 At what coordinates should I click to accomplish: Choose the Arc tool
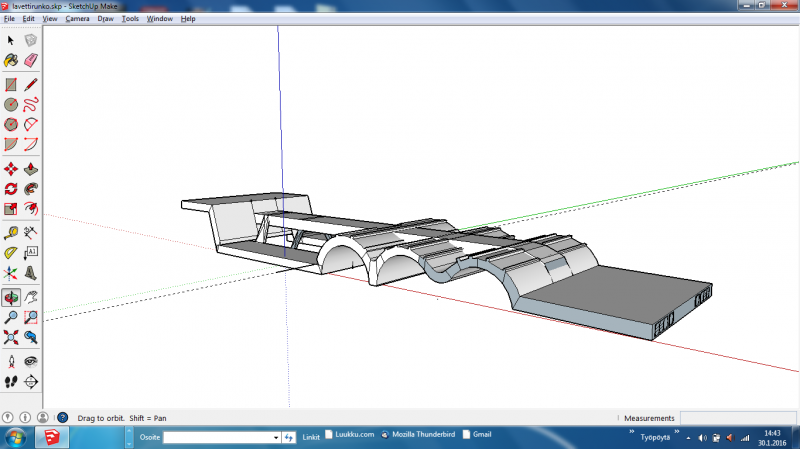click(x=31, y=124)
